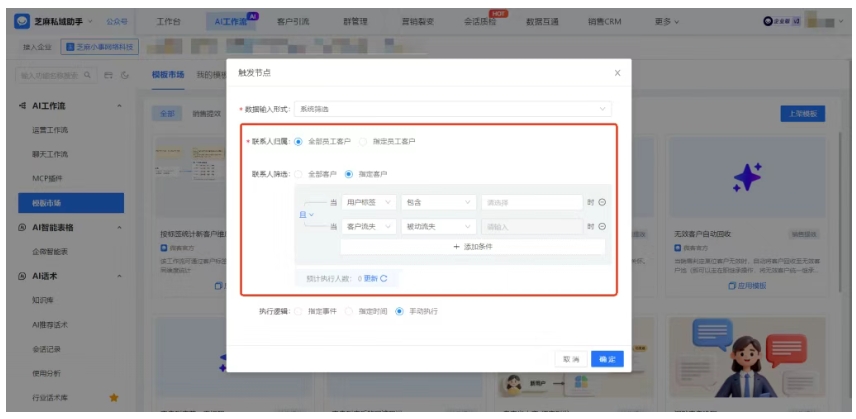856x419 pixels.
Task: Select 全部客户 radio button
Action: click(x=298, y=175)
